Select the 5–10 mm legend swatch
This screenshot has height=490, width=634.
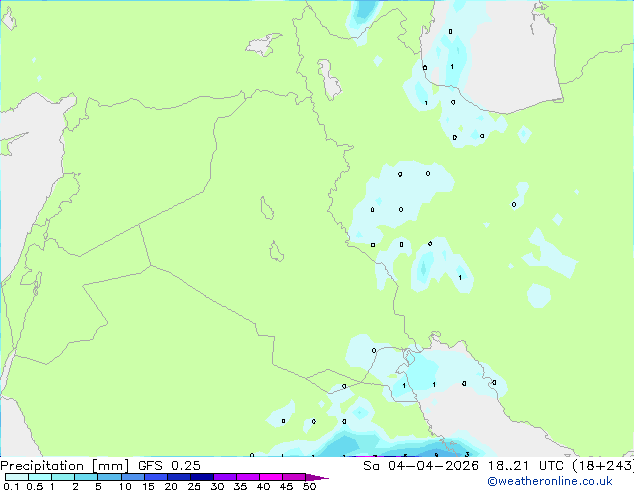pyautogui.click(x=109, y=477)
